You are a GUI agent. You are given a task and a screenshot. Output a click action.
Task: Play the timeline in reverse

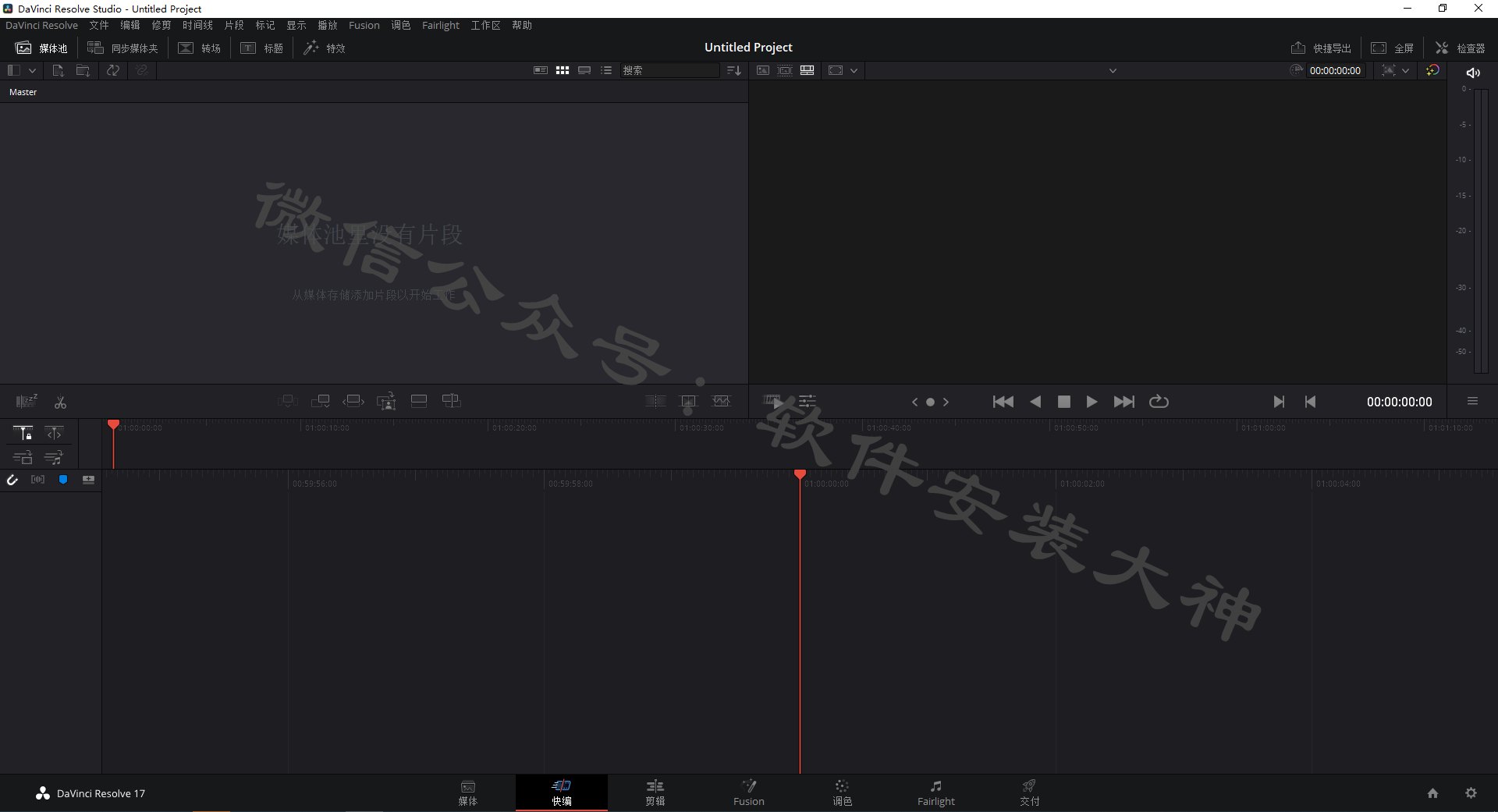(1035, 402)
